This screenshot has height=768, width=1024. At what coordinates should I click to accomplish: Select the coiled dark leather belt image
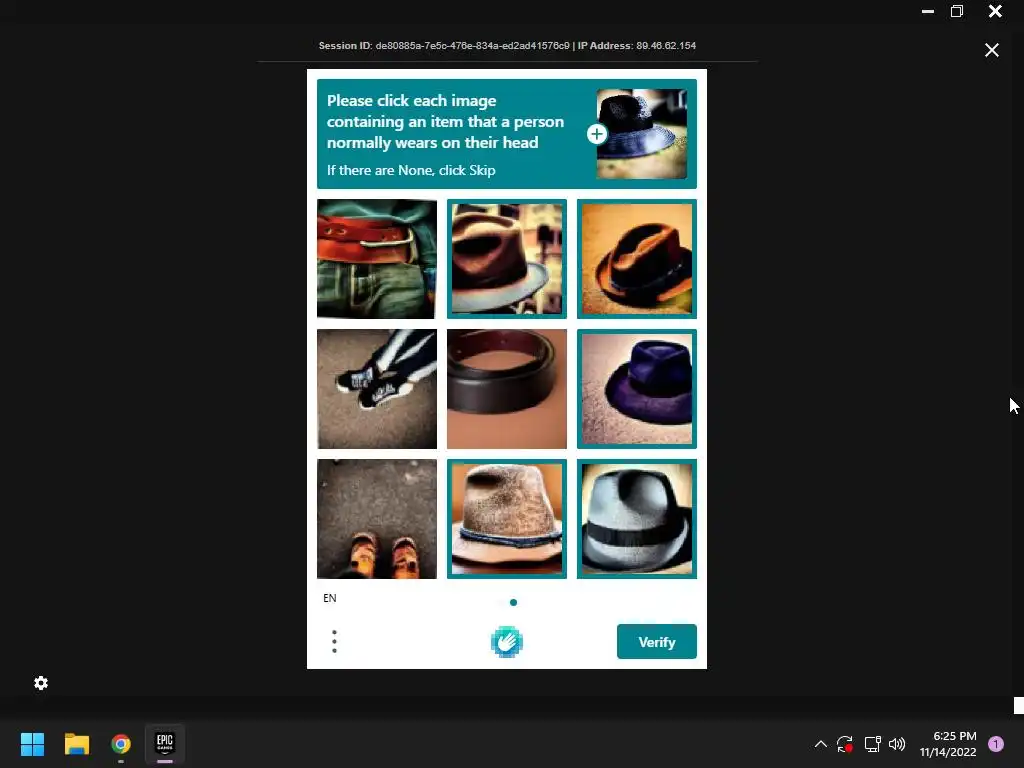(x=507, y=389)
